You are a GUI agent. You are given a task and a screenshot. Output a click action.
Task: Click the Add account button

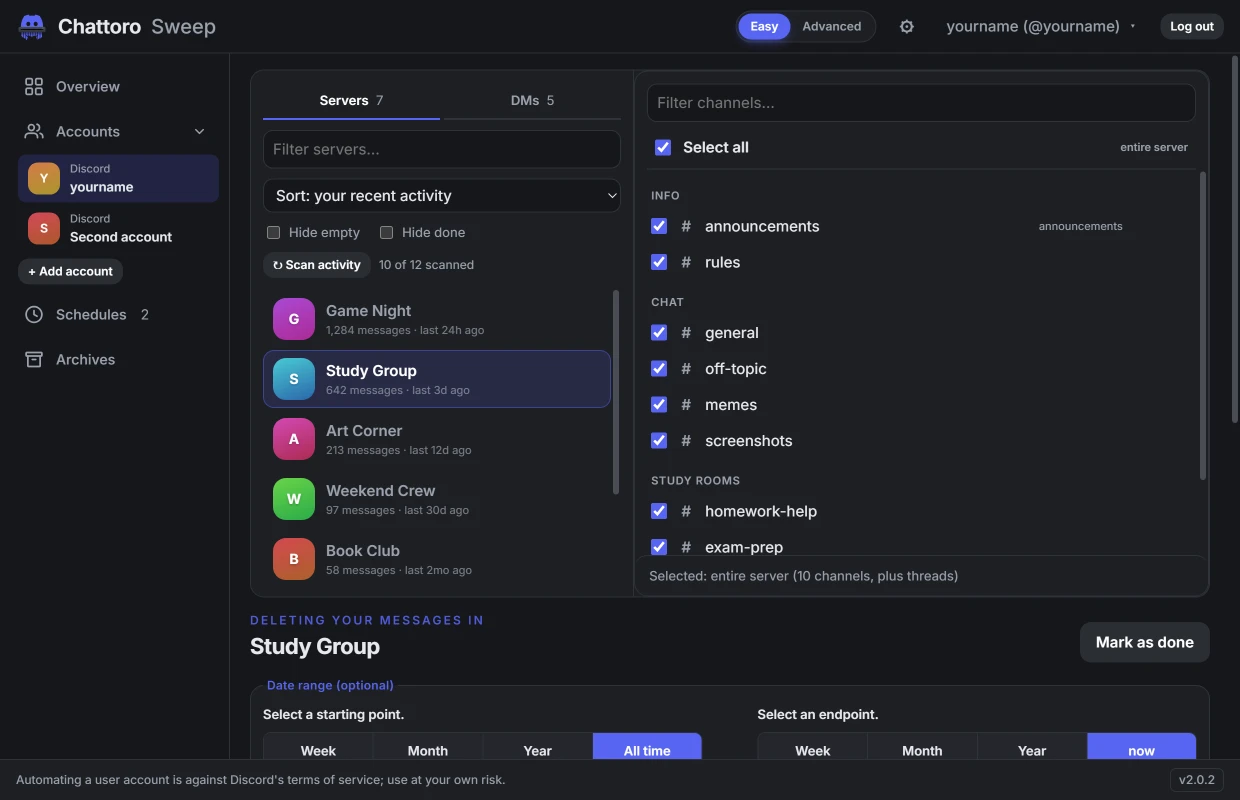[x=70, y=272]
